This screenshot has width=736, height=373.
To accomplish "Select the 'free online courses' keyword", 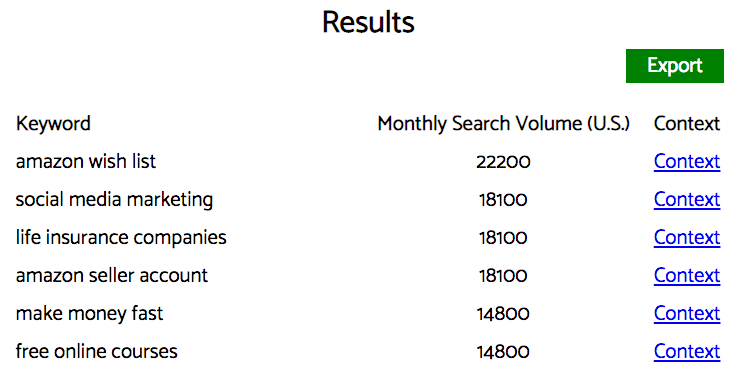I will coord(96,351).
